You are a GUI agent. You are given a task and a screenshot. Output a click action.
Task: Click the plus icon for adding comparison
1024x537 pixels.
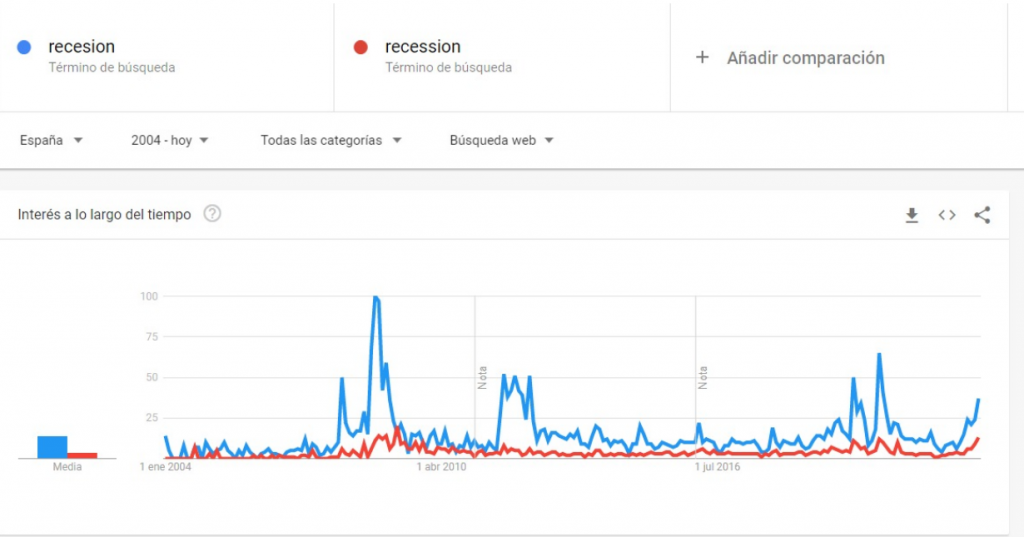(702, 58)
